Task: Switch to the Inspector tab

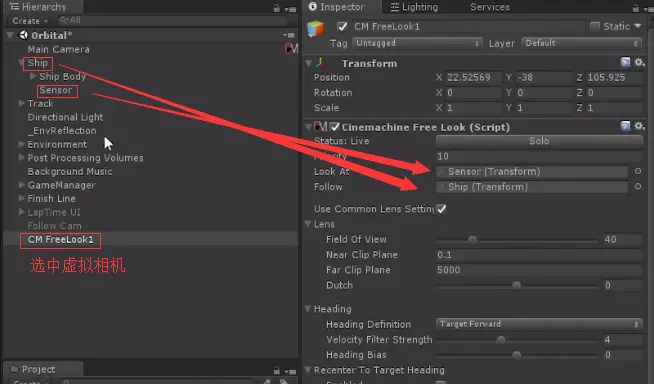Action: tap(342, 7)
